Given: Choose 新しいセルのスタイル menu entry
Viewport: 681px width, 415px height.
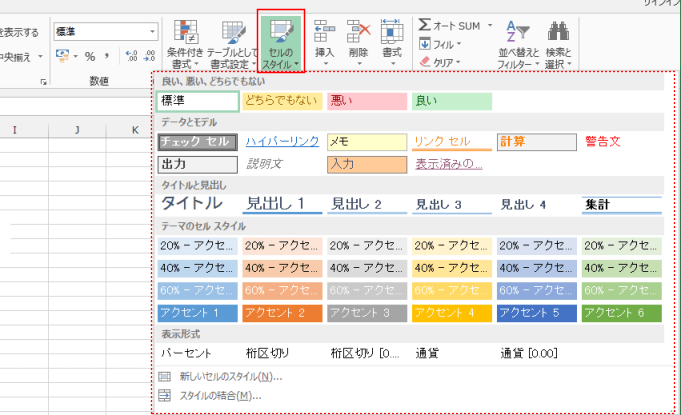Looking at the screenshot, I should coord(230,377).
